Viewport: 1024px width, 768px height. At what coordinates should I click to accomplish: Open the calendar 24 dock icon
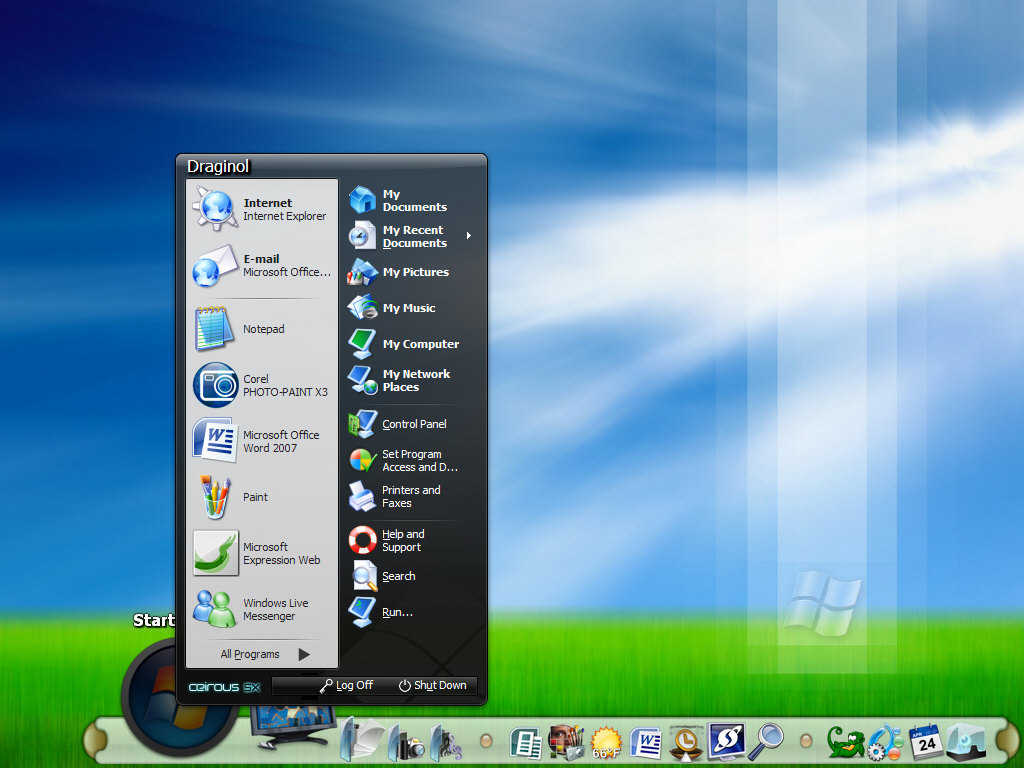point(925,742)
